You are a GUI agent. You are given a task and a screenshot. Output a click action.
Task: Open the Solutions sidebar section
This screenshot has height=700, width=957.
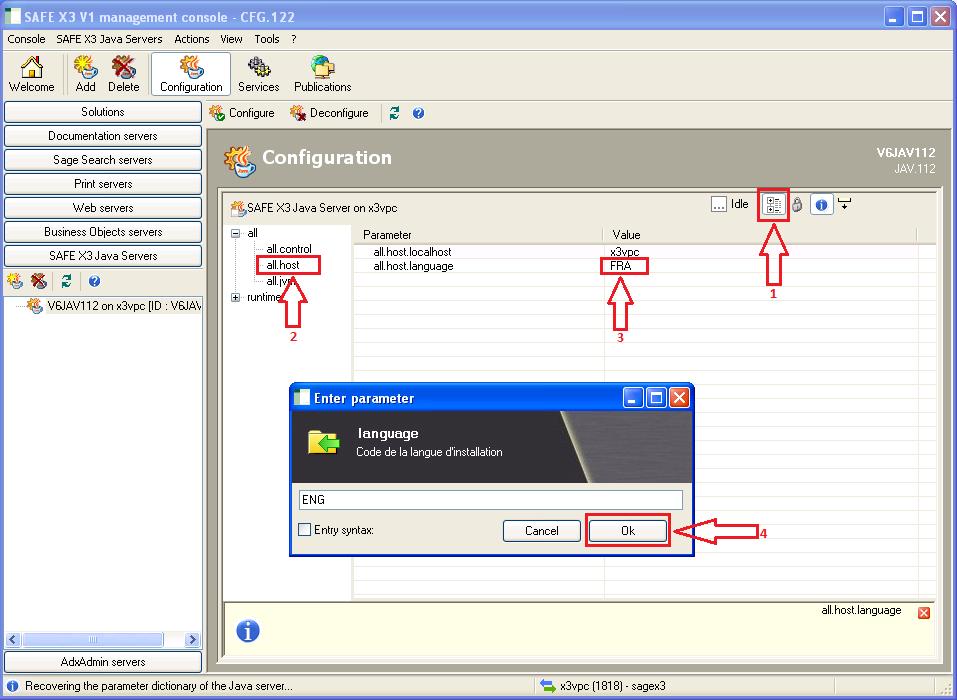click(x=103, y=112)
